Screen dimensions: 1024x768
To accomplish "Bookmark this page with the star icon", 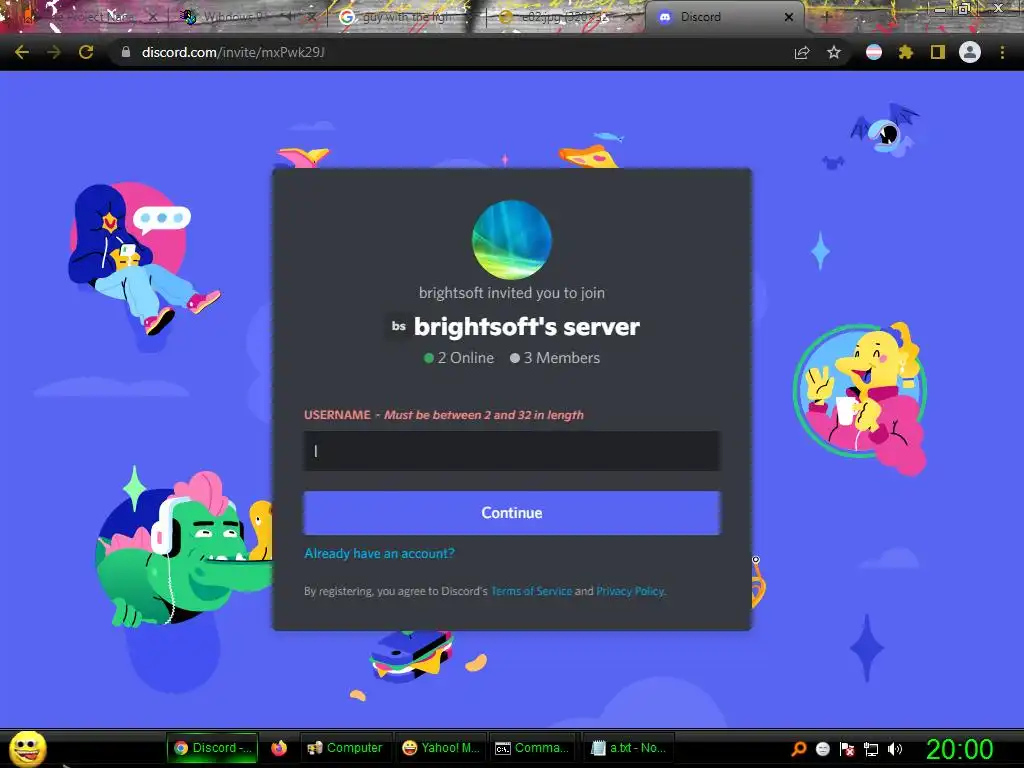I will point(833,52).
